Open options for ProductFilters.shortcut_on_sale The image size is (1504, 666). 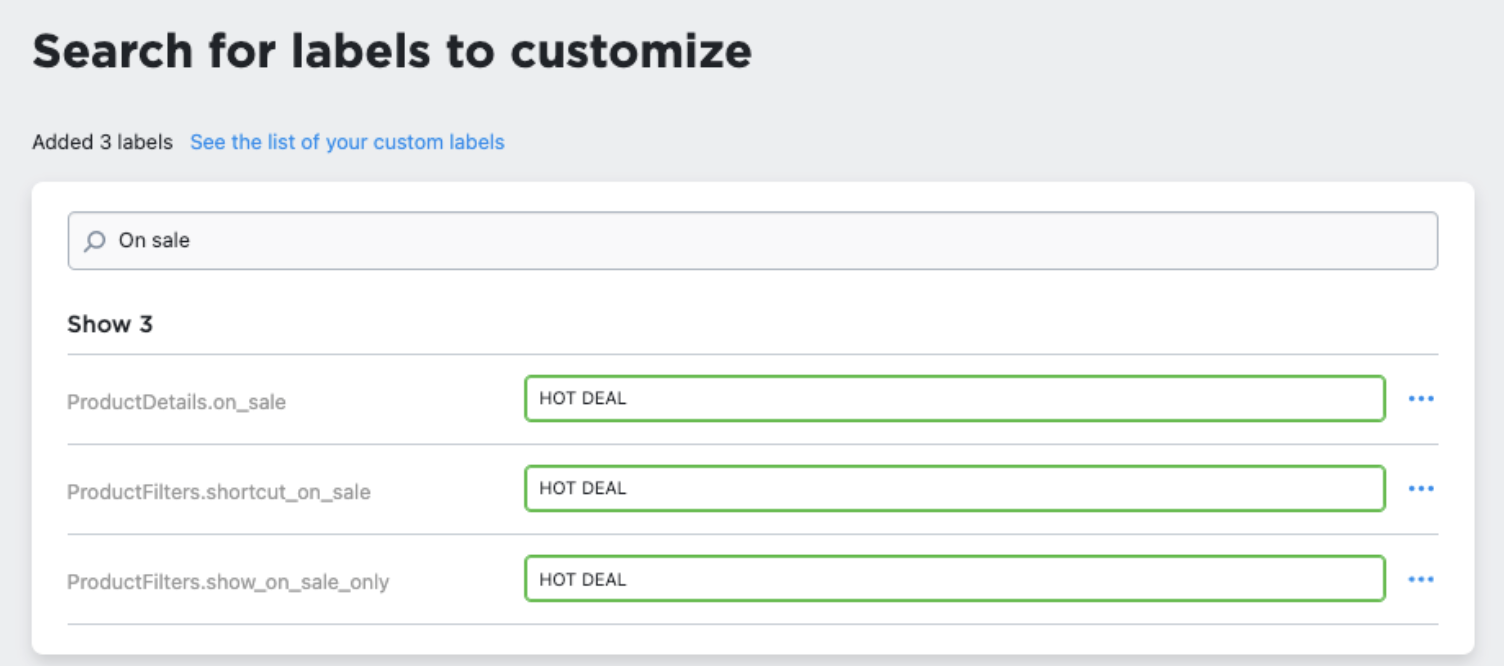pos(1420,489)
